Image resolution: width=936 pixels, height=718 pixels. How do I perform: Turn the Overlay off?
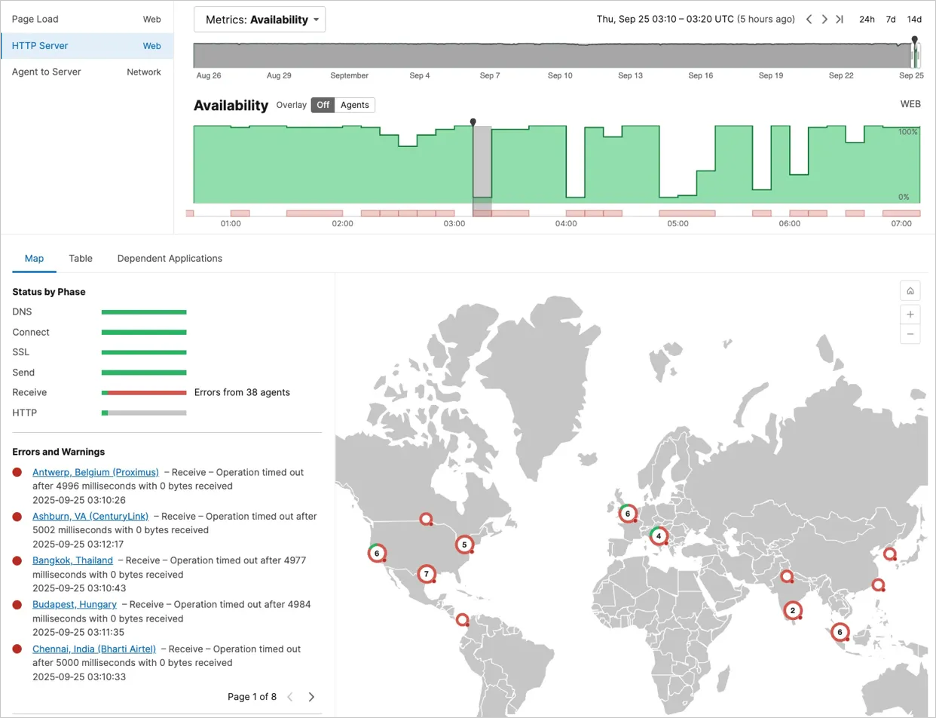click(x=321, y=104)
